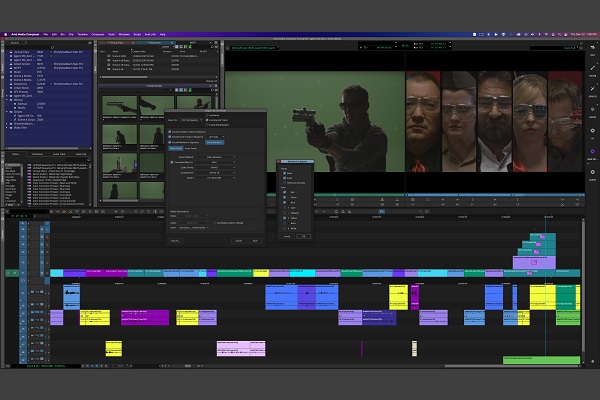The width and height of the screenshot is (600, 400).
Task: Click the date and time in menu bar
Action: [x=583, y=34]
